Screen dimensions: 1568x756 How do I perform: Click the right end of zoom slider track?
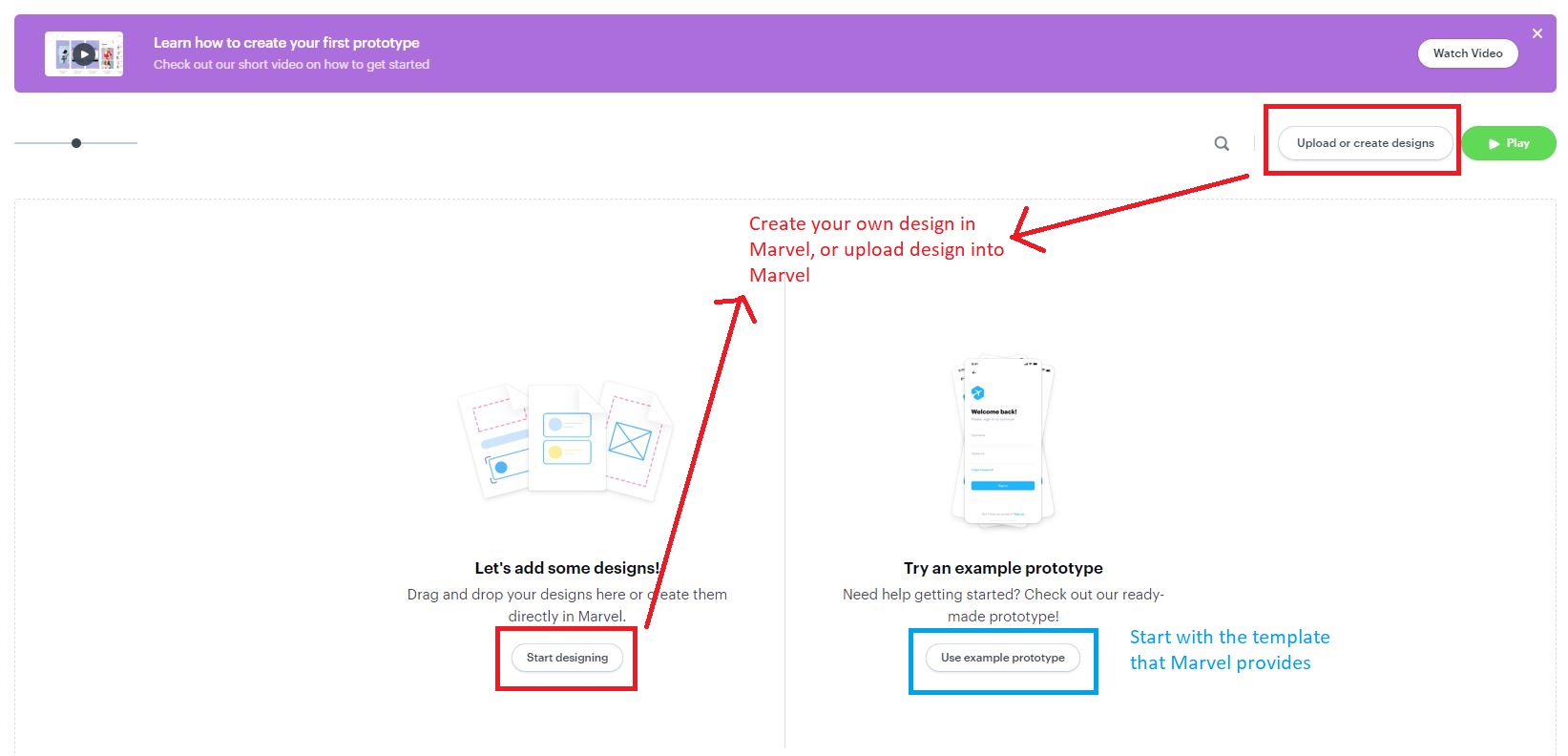click(x=134, y=143)
